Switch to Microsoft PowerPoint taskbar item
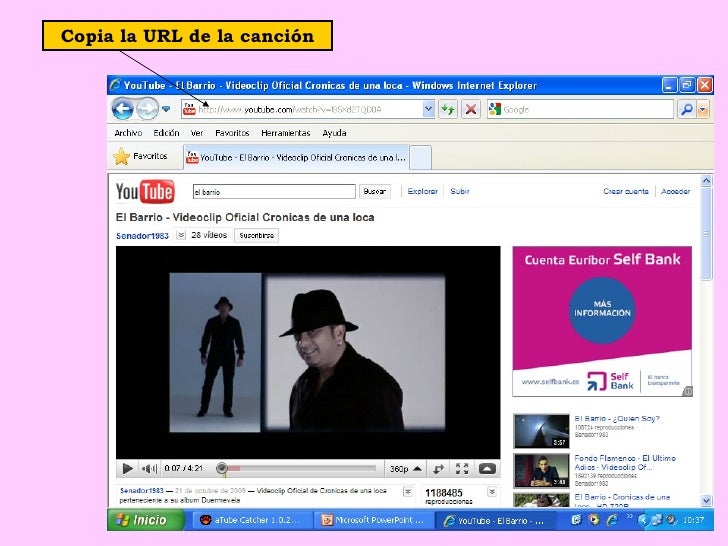The image size is (728, 546). click(x=374, y=520)
